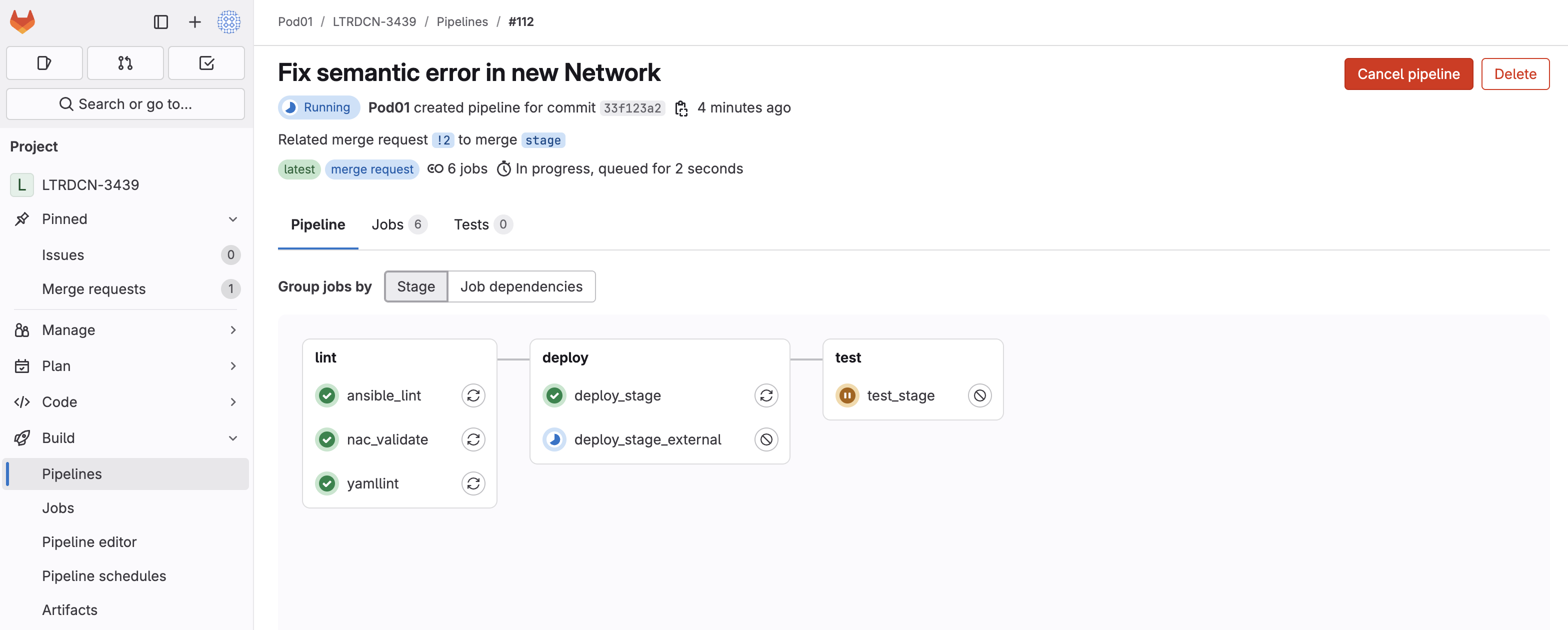Image resolution: width=1568 pixels, height=630 pixels.
Task: Cancel the test_stage job
Action: coord(980,395)
